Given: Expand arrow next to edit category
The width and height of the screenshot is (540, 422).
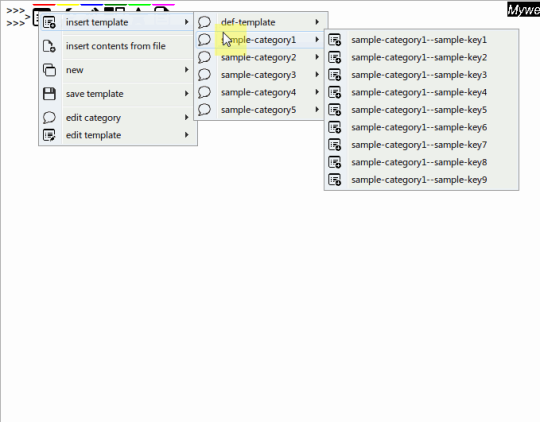Looking at the screenshot, I should click(186, 117).
